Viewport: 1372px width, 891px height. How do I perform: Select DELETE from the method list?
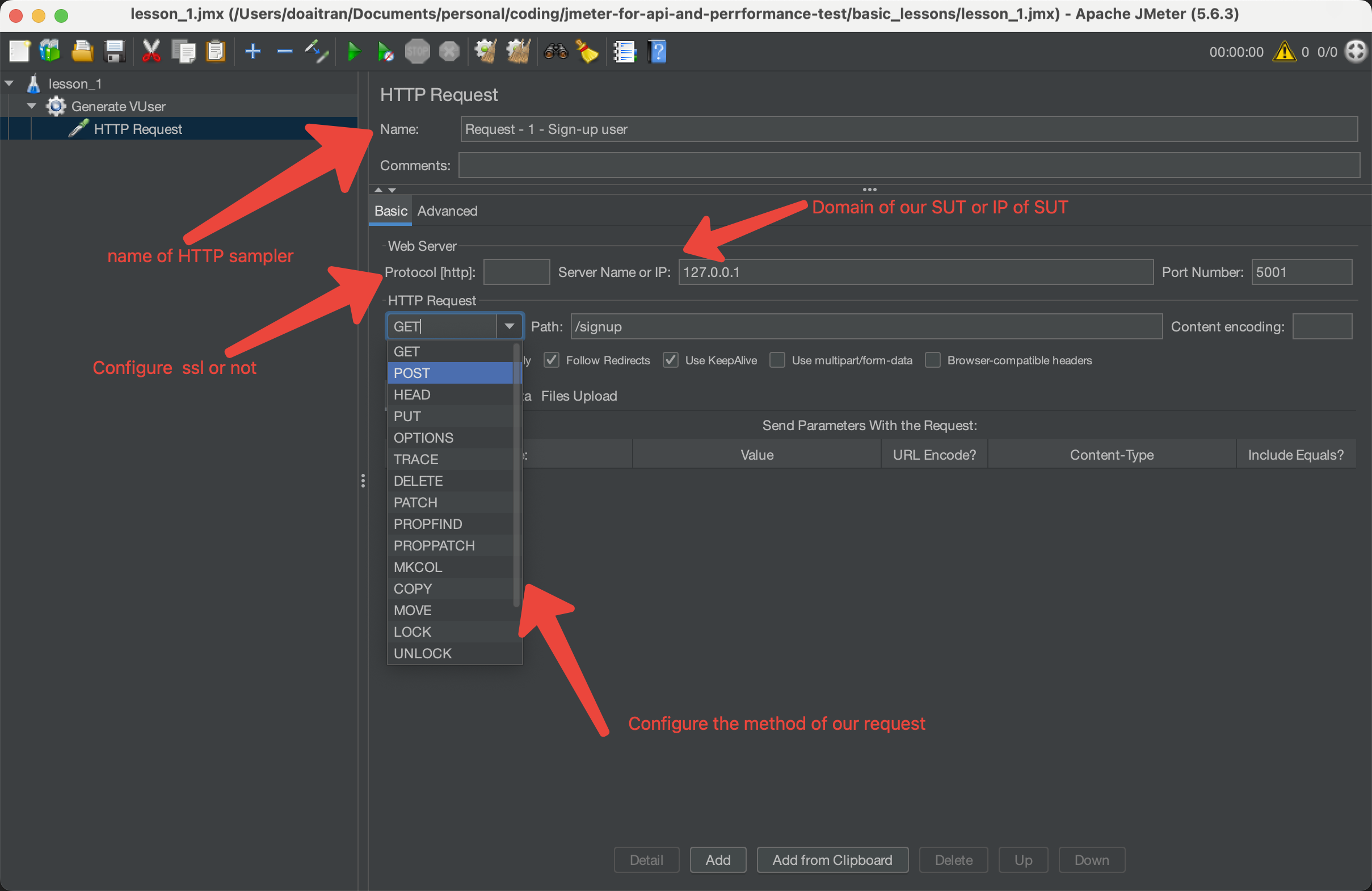(450, 481)
